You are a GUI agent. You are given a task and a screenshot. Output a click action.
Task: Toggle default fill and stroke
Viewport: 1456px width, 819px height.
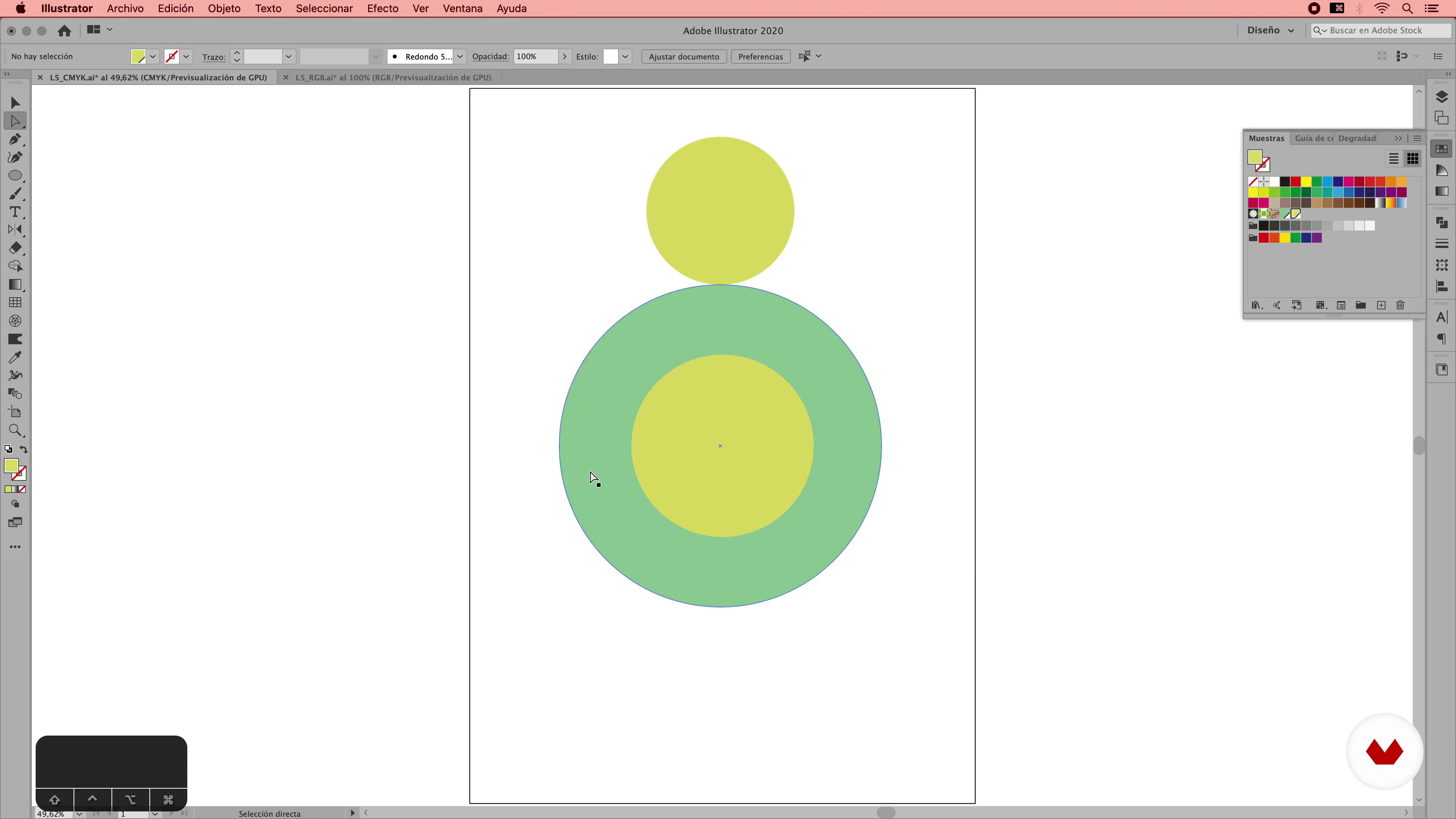pos(8,449)
